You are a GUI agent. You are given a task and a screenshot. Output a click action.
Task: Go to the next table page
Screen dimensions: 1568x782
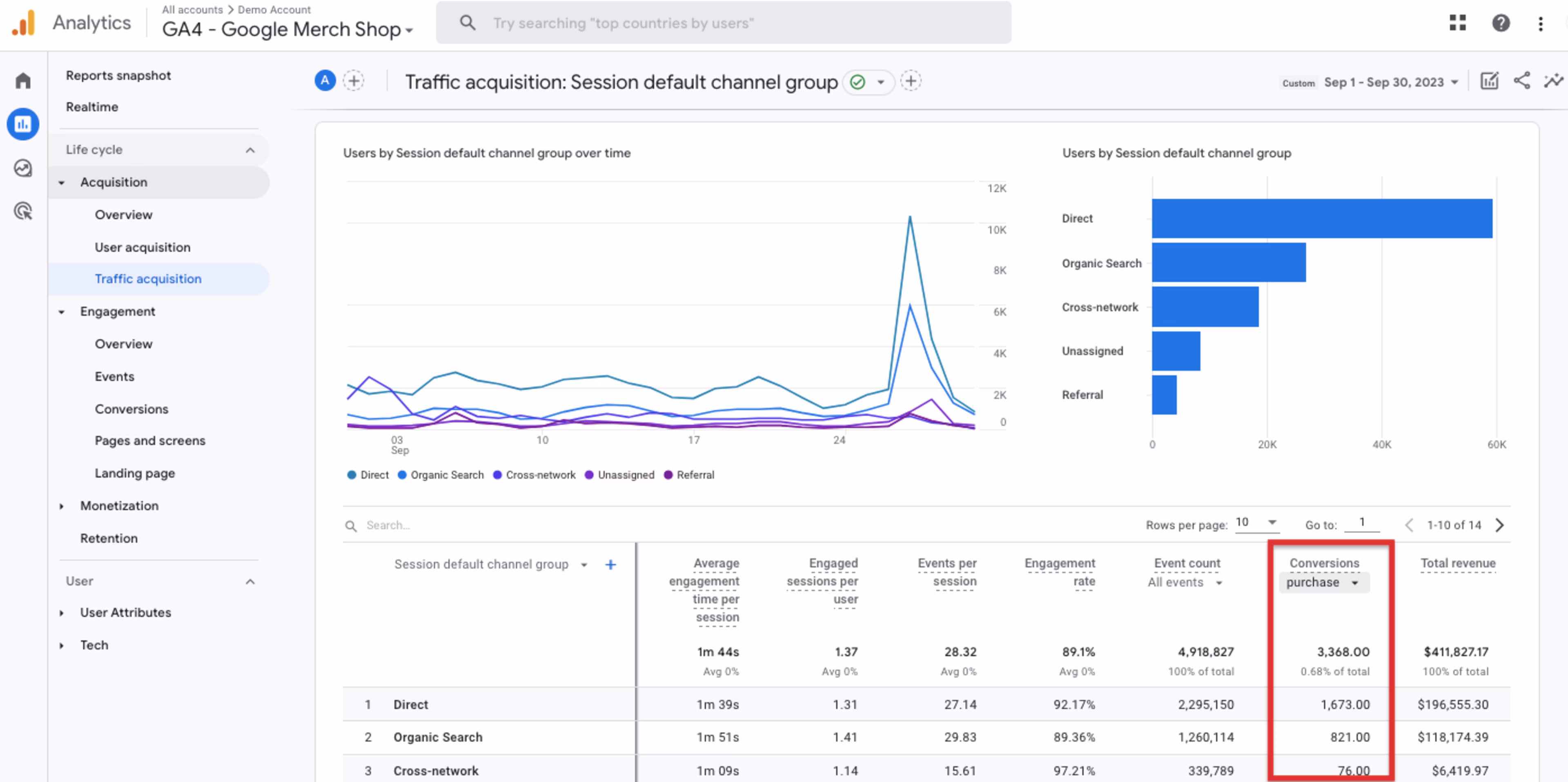click(1500, 524)
